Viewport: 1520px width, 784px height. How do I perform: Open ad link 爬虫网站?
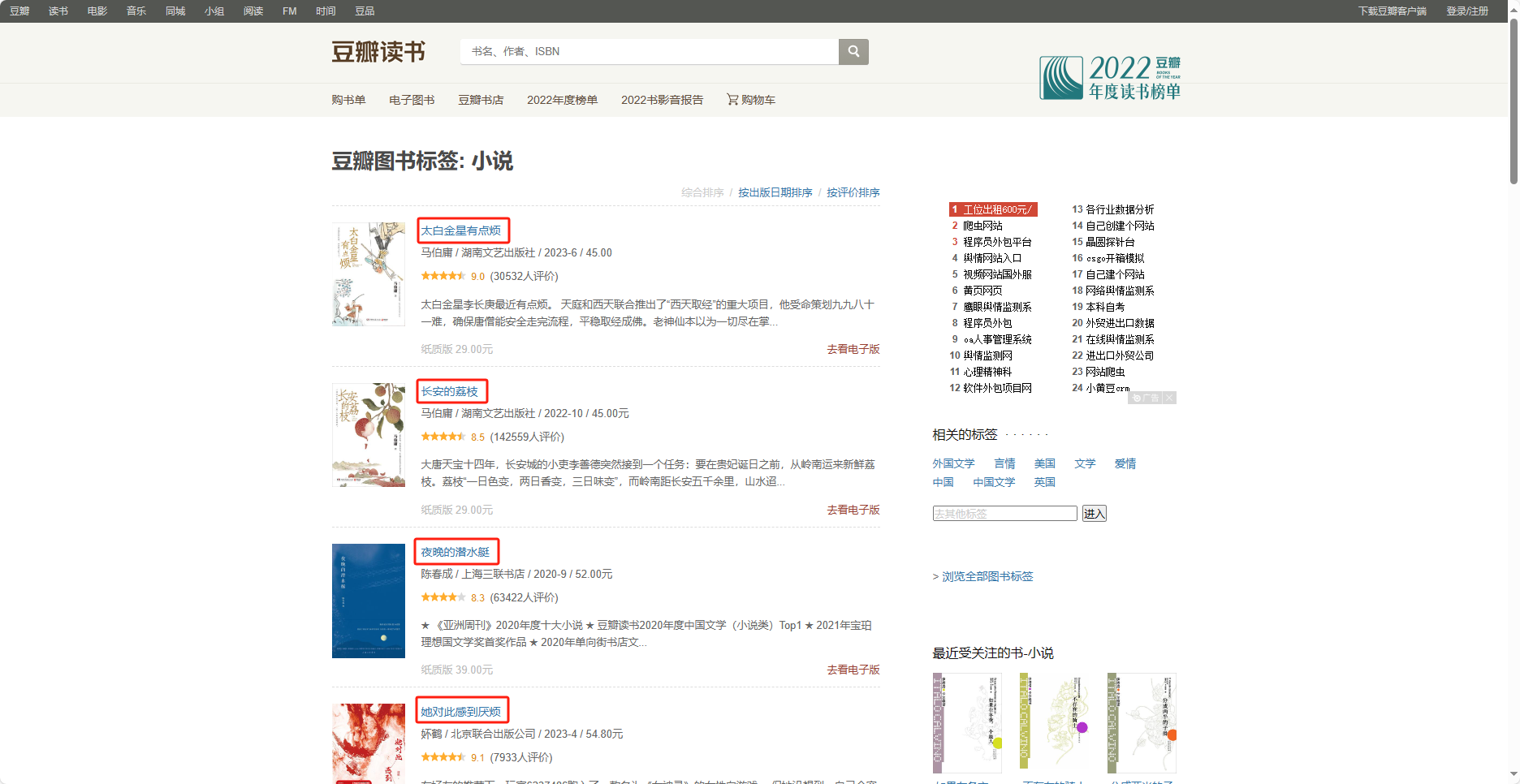click(982, 226)
